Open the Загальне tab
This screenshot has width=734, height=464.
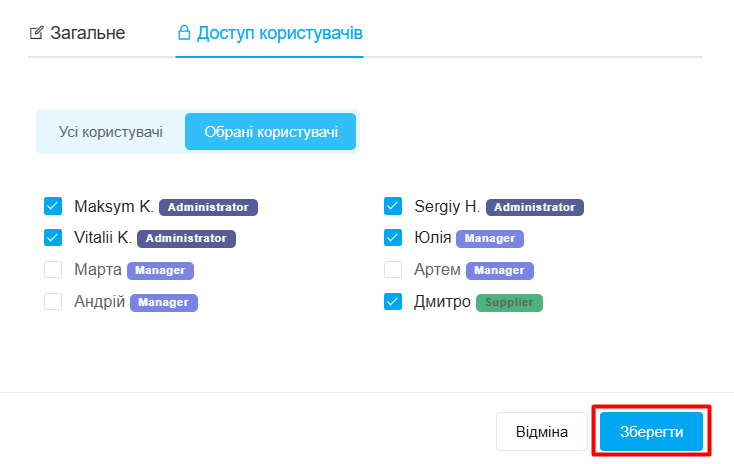(x=88, y=33)
